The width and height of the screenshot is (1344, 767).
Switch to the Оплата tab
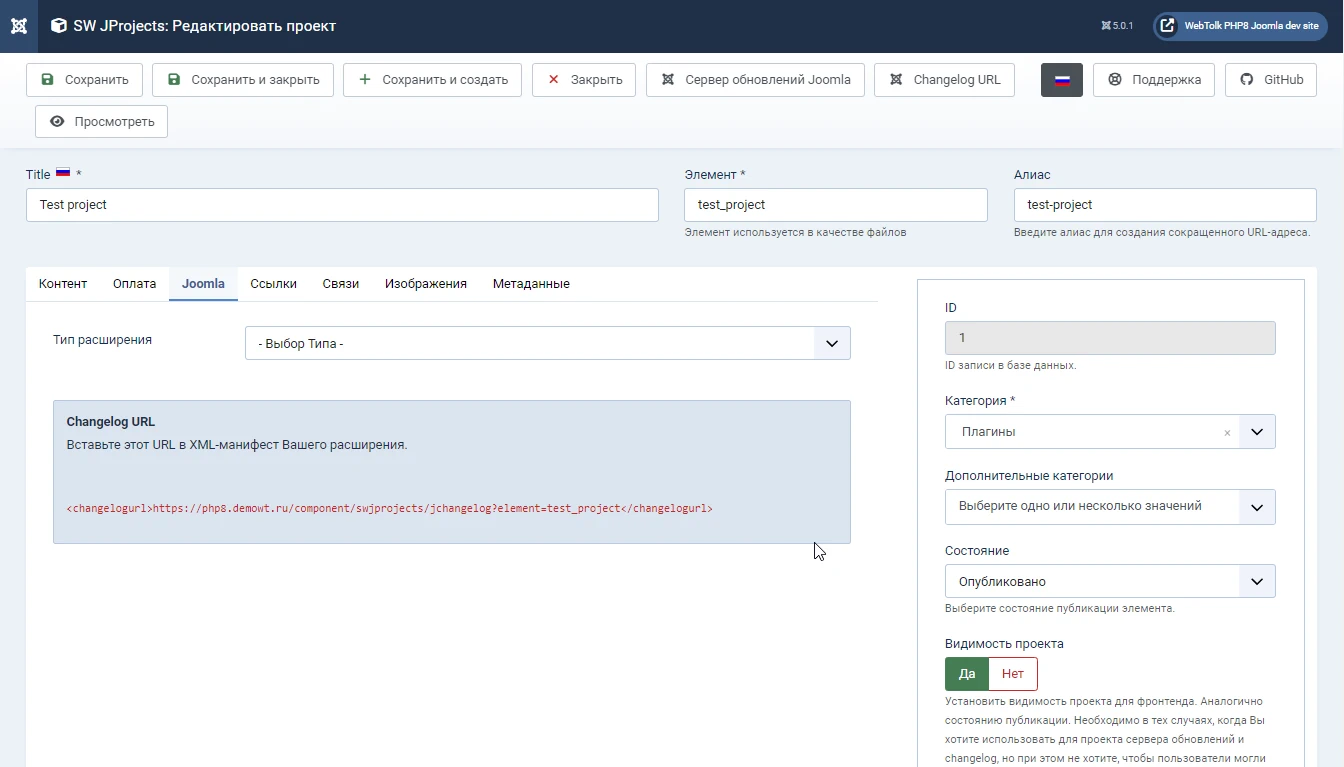tap(134, 284)
